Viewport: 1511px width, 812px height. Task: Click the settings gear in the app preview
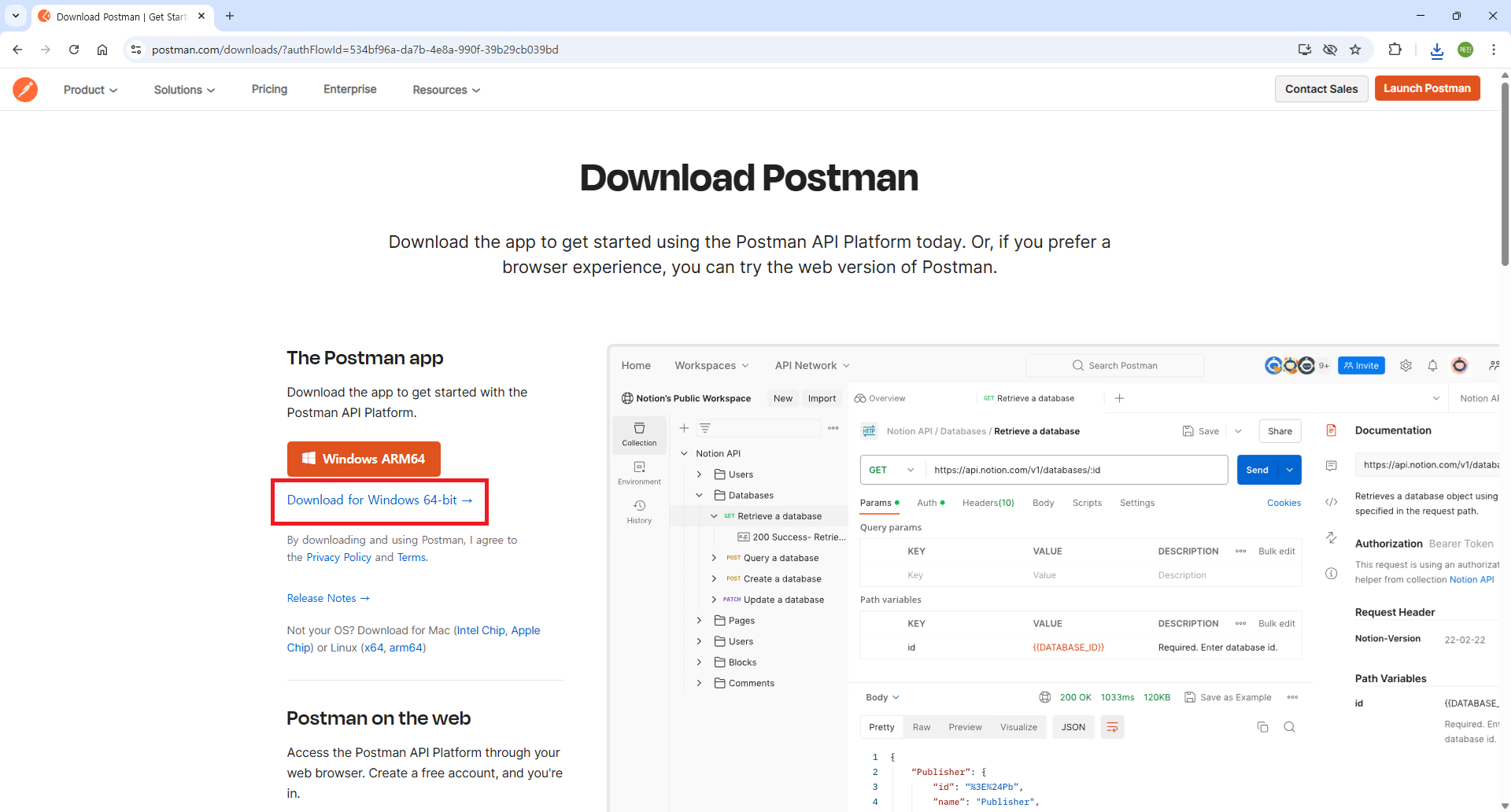click(1406, 365)
